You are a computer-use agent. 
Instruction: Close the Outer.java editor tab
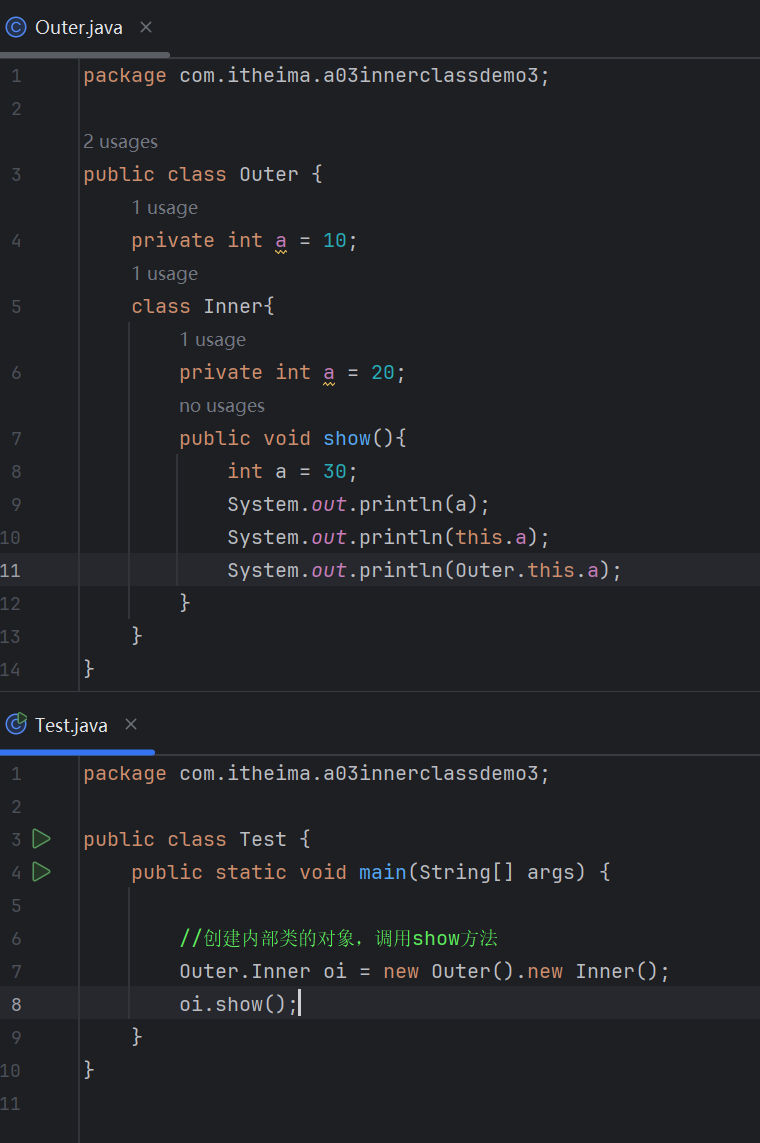[x=146, y=27]
